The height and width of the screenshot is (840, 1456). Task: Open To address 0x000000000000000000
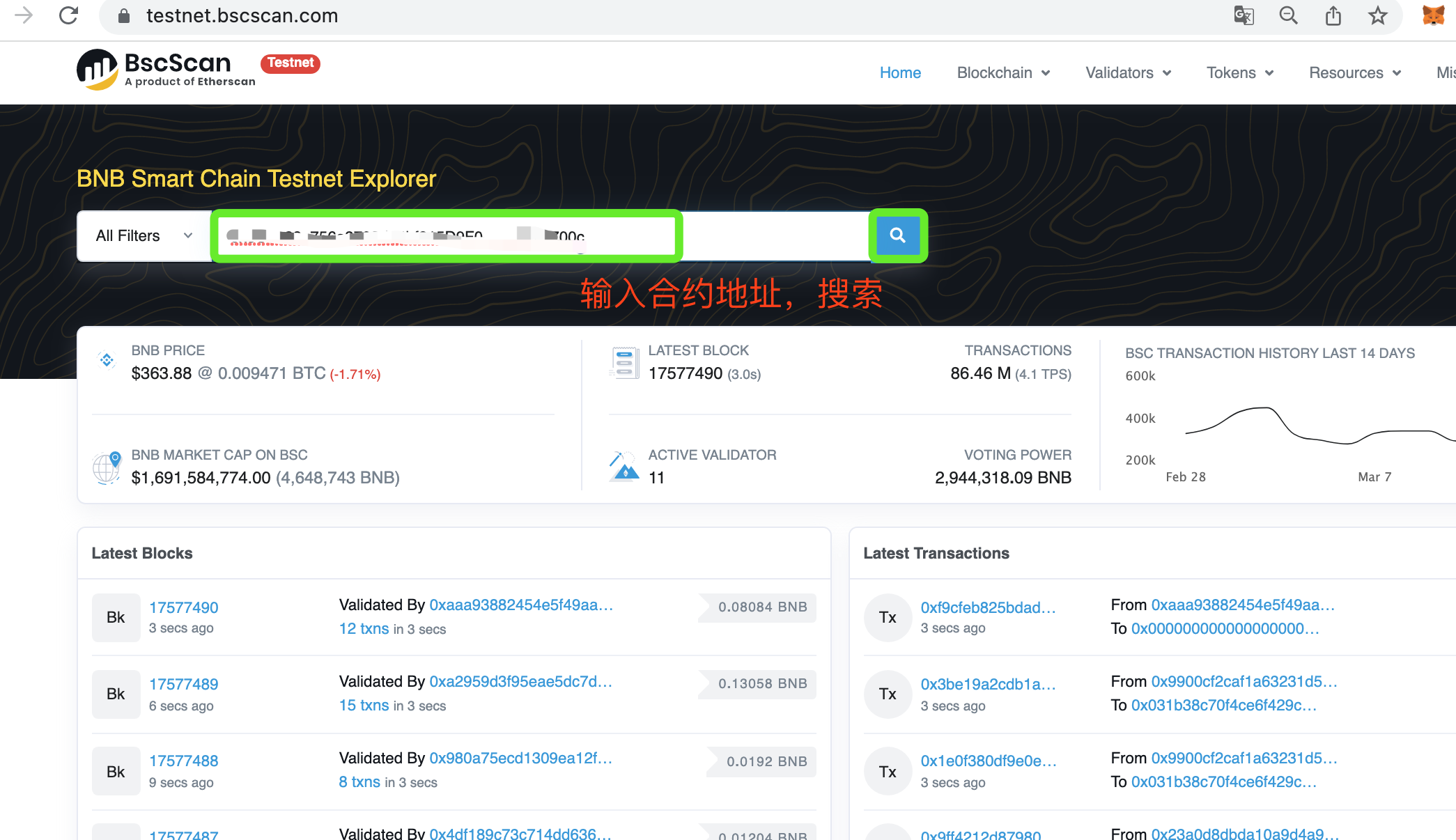click(1225, 628)
